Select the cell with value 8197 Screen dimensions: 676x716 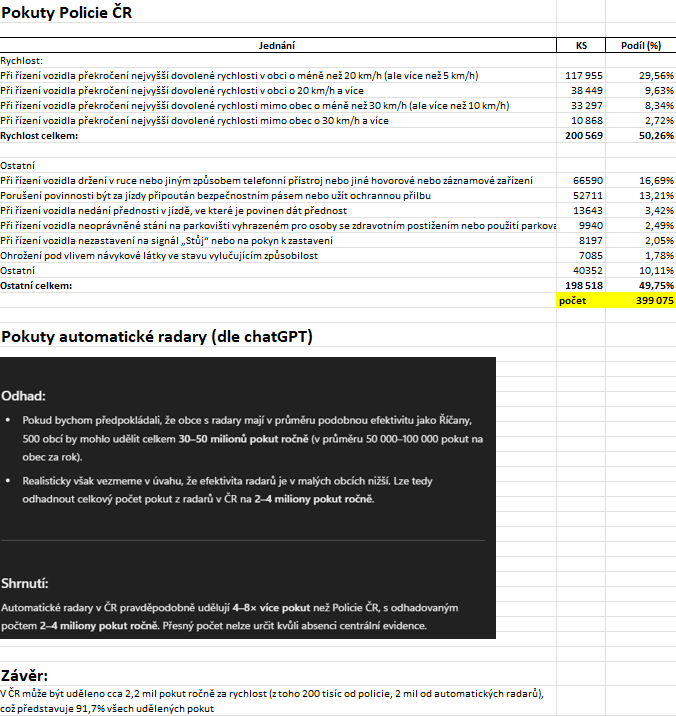[x=581, y=241]
